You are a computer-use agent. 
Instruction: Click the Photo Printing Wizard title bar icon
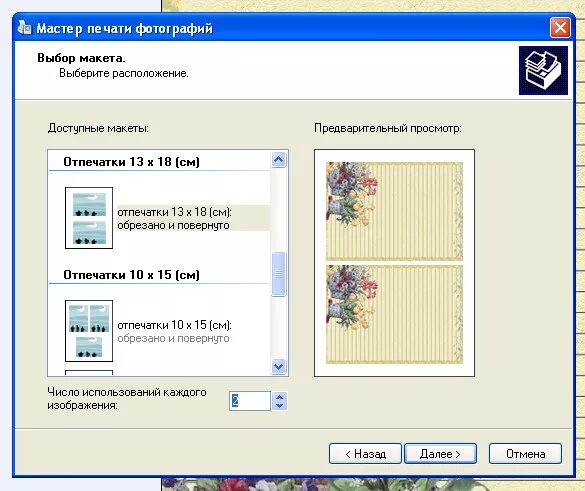tap(24, 28)
